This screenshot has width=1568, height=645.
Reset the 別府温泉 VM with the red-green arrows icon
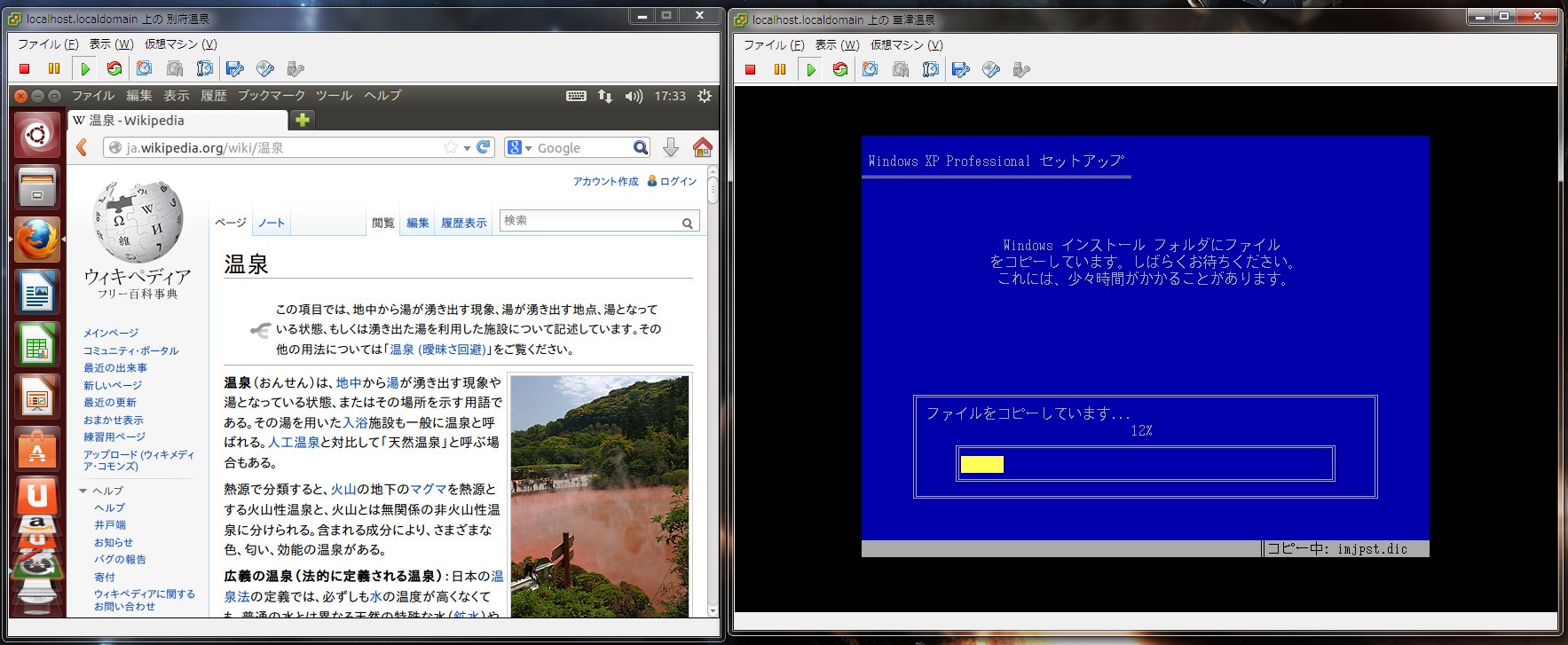click(x=114, y=68)
